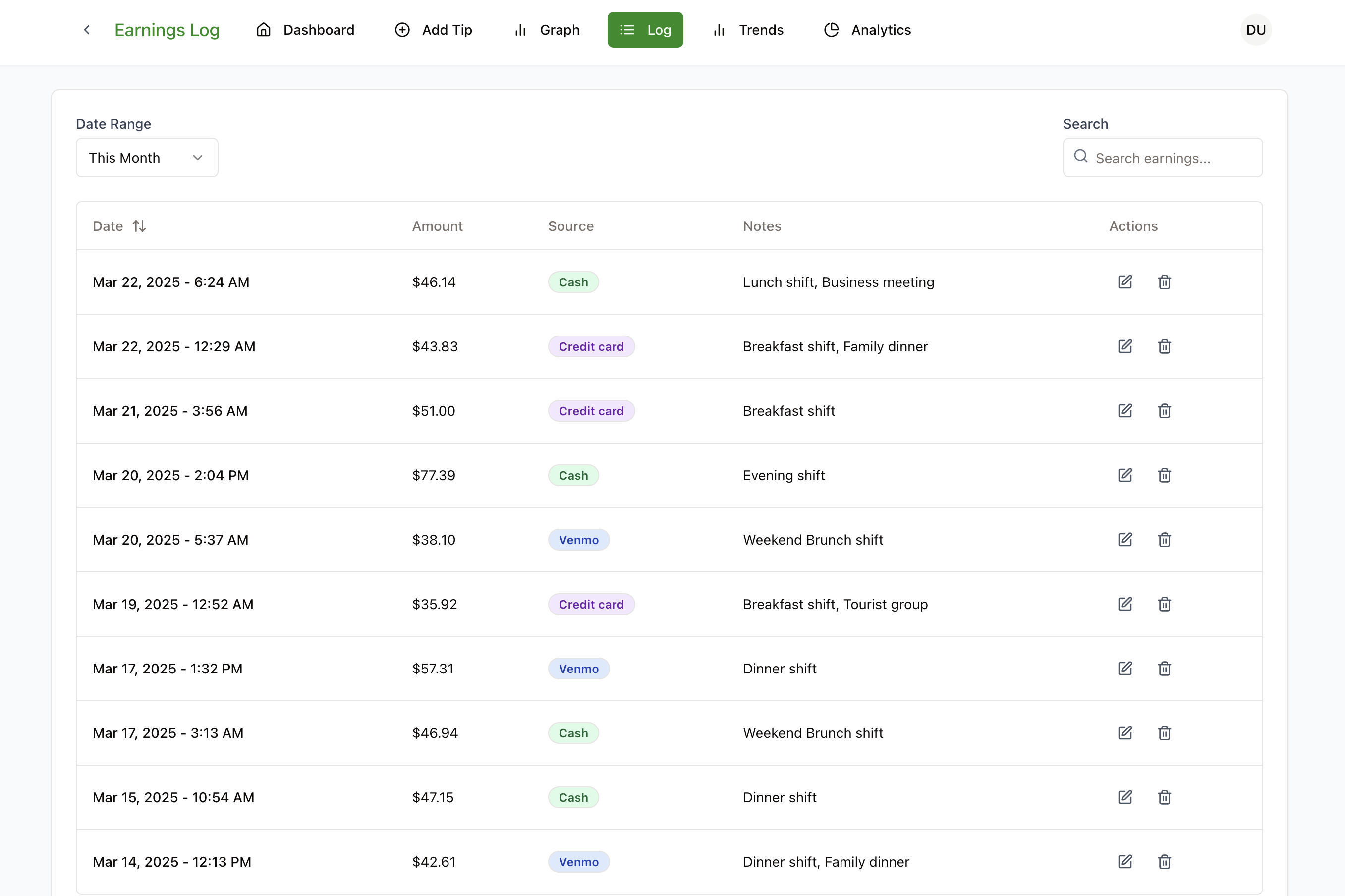
Task: Delete the $42.61 Family dinner entry
Action: 1164,862
